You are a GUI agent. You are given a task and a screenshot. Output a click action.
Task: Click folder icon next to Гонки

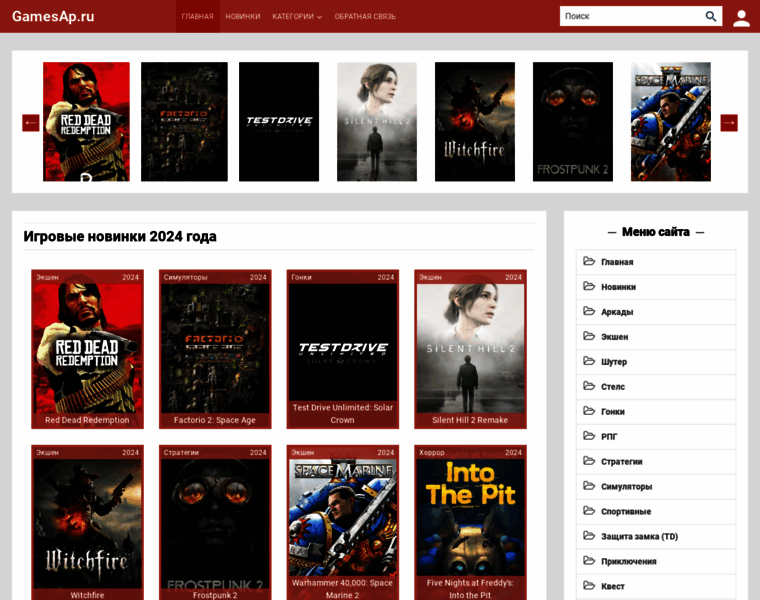point(589,411)
